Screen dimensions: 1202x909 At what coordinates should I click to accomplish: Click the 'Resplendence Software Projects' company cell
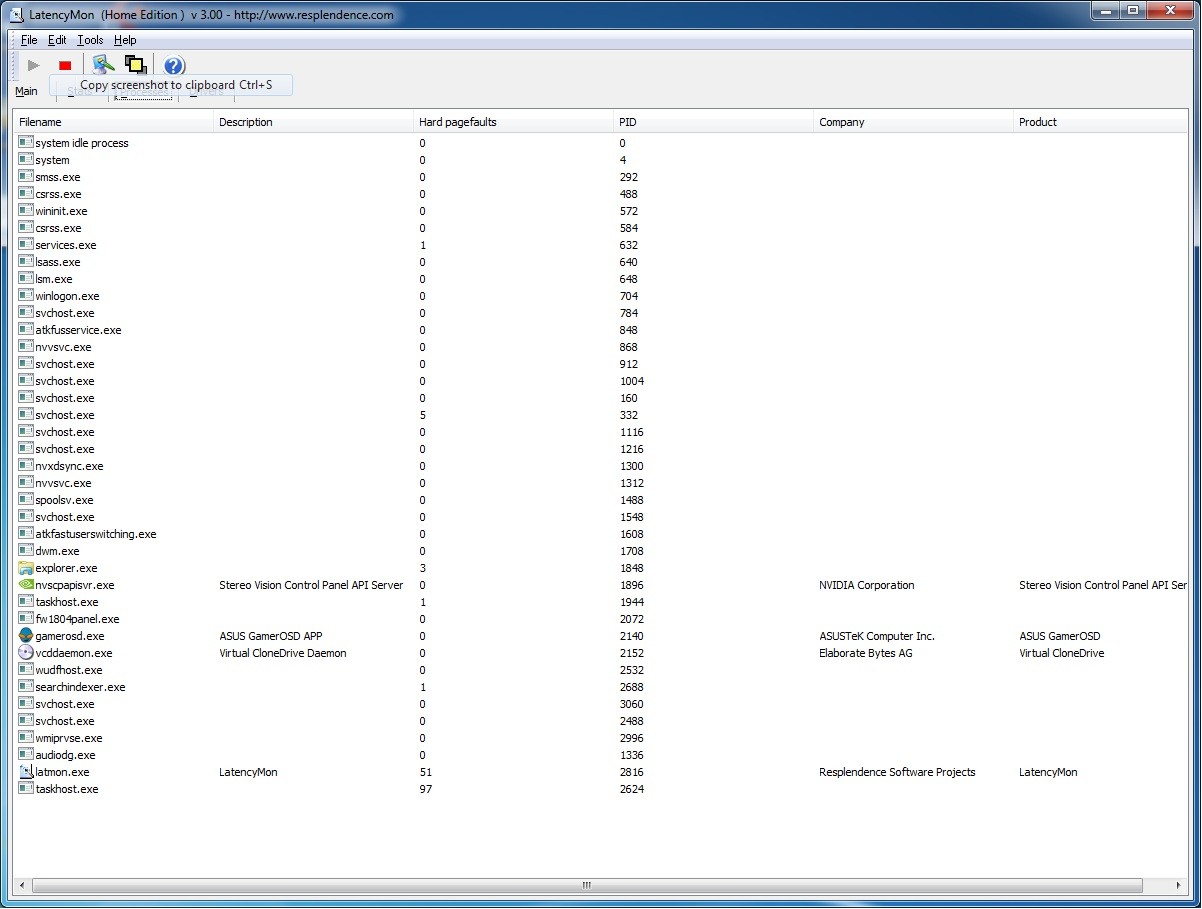click(897, 772)
